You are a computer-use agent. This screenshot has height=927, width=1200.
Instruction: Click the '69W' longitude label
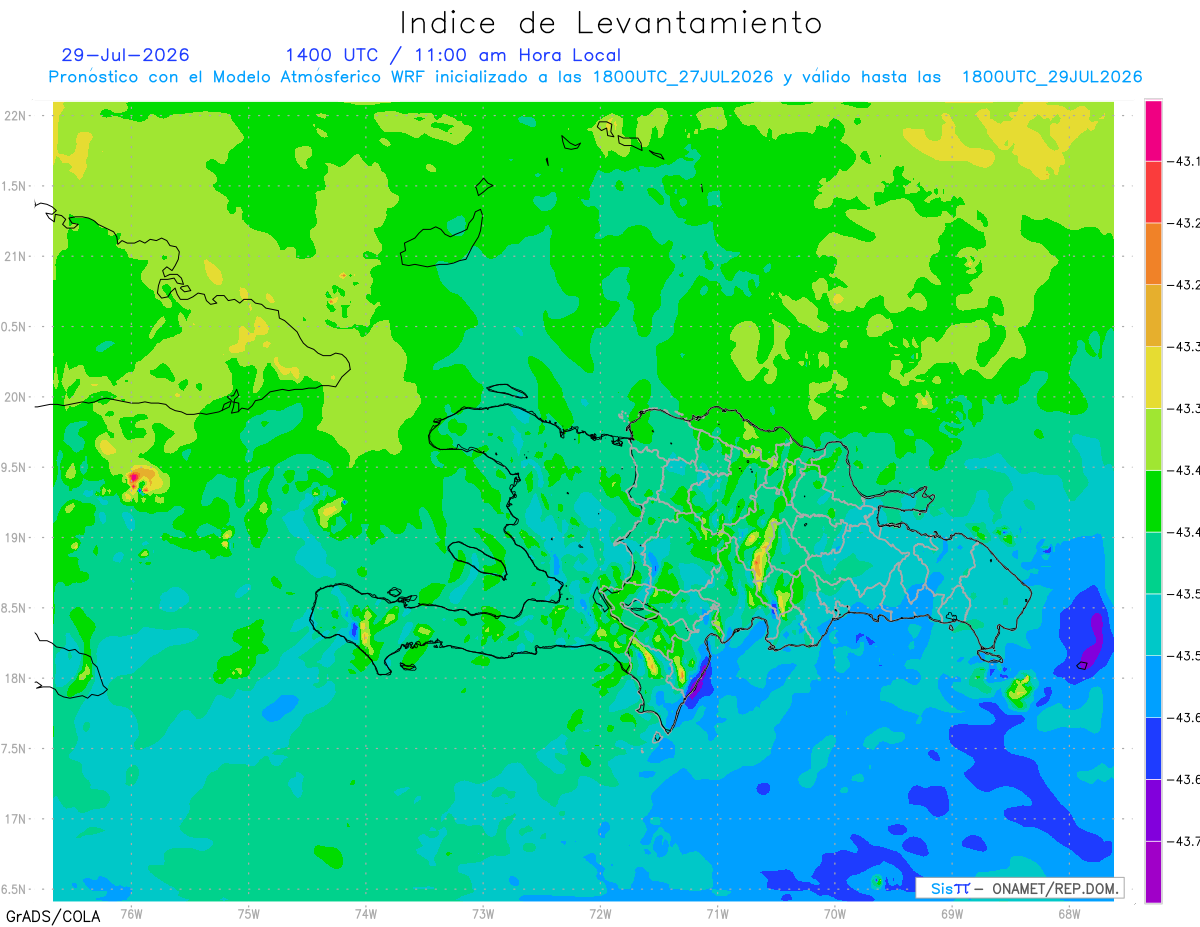(952, 913)
